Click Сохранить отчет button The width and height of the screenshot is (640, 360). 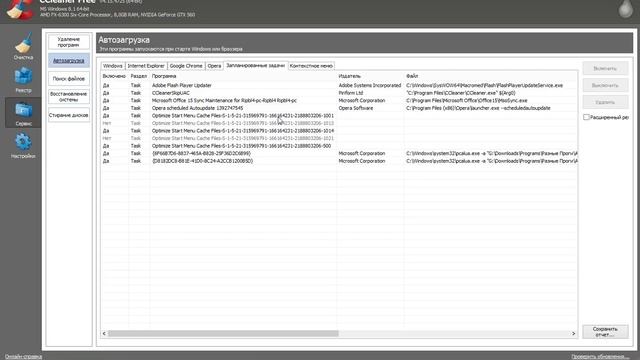pos(605,331)
